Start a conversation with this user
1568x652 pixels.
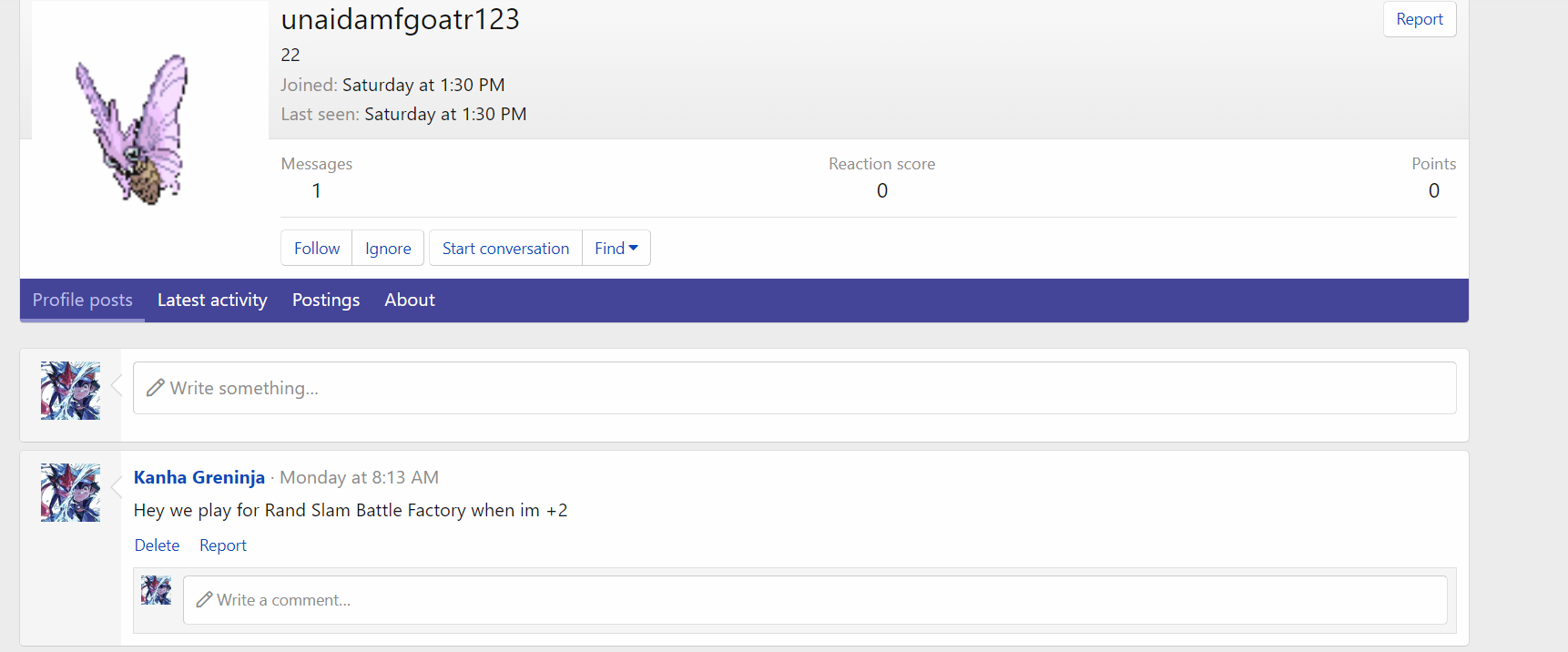[x=505, y=249]
